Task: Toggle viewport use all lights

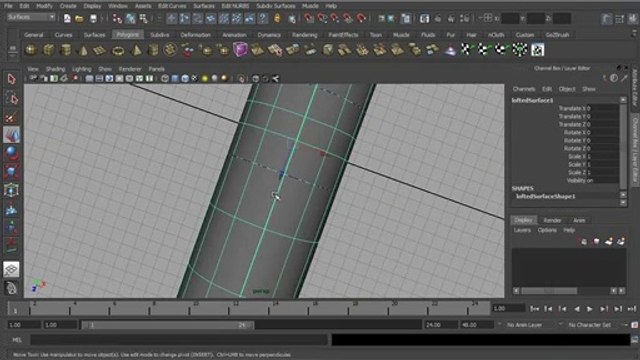Action: (205, 78)
